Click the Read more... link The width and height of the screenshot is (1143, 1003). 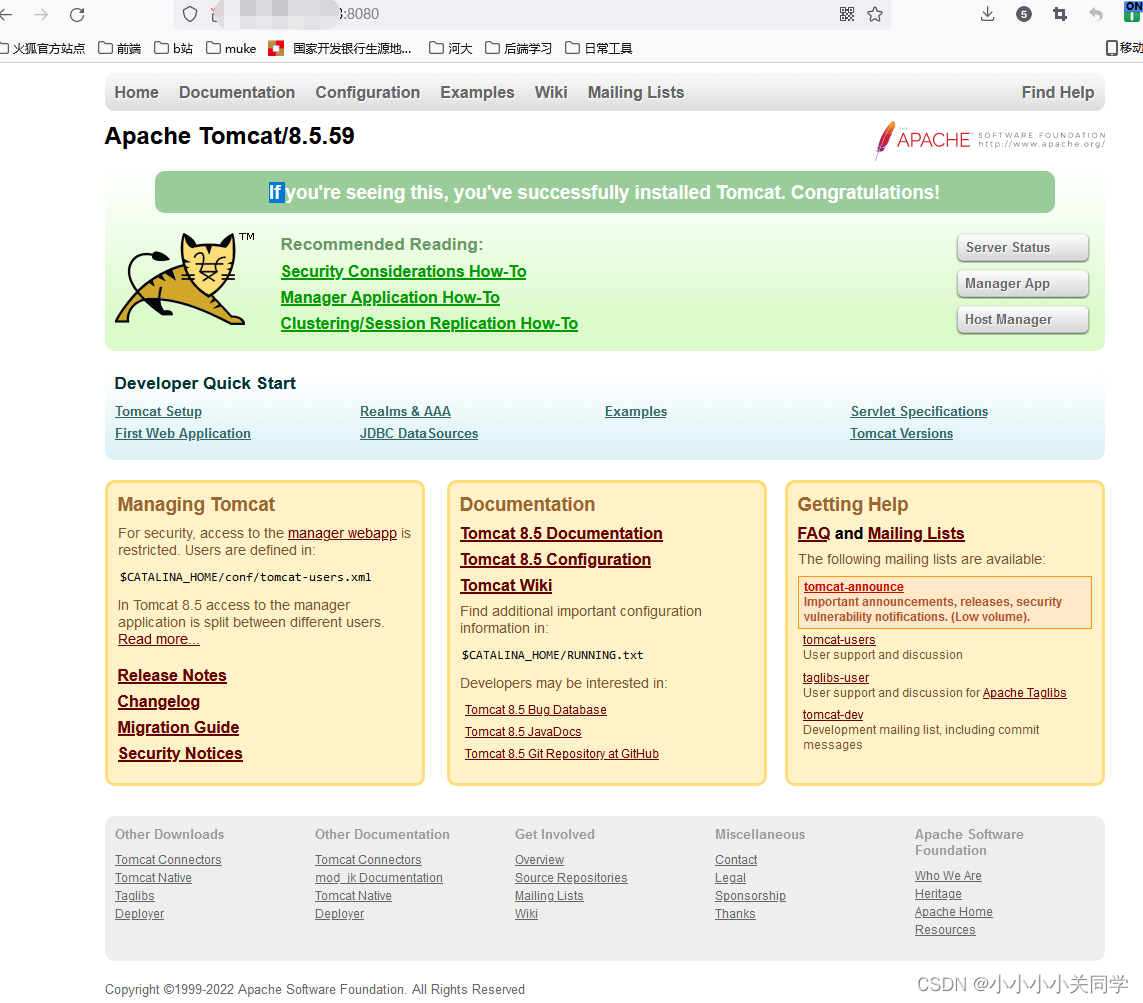pos(159,639)
